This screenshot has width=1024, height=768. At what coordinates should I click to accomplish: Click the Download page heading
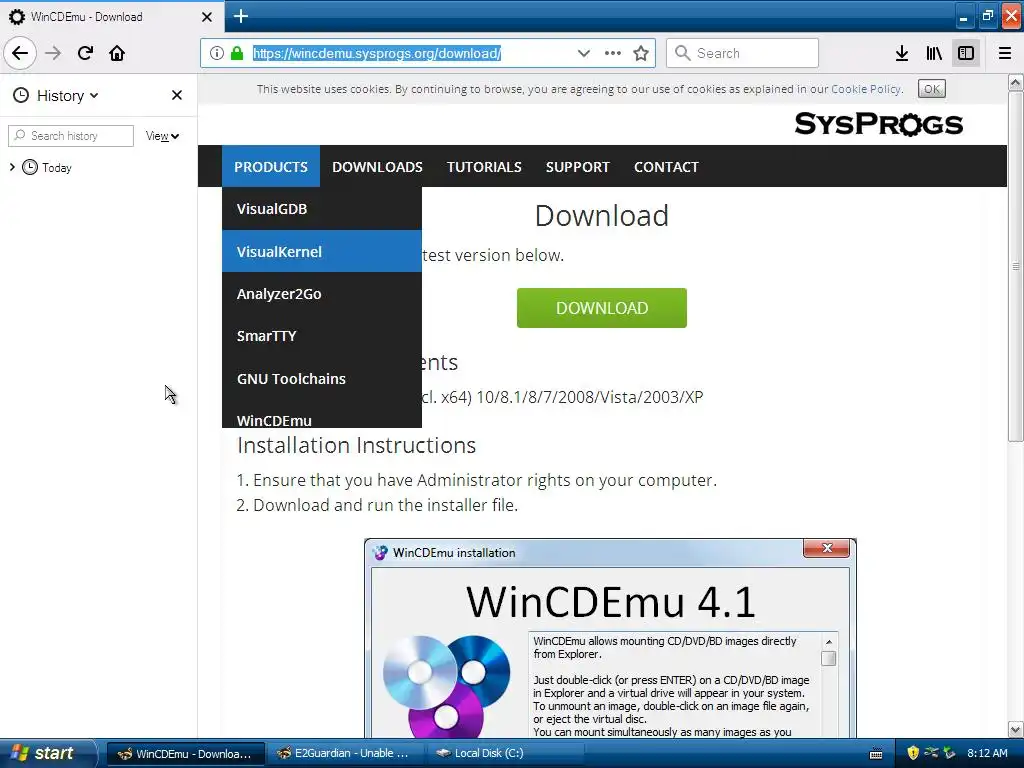601,216
